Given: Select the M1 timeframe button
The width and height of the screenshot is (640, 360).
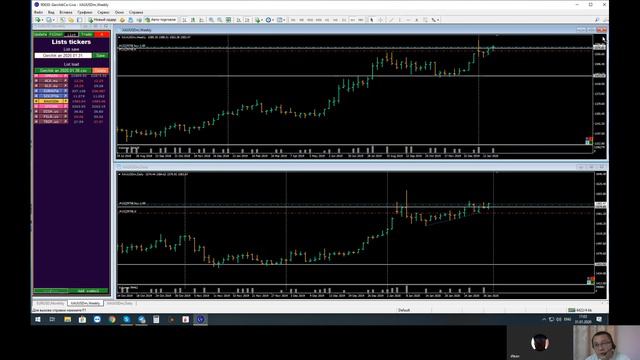Looking at the screenshot, I should pyautogui.click(x=293, y=20).
